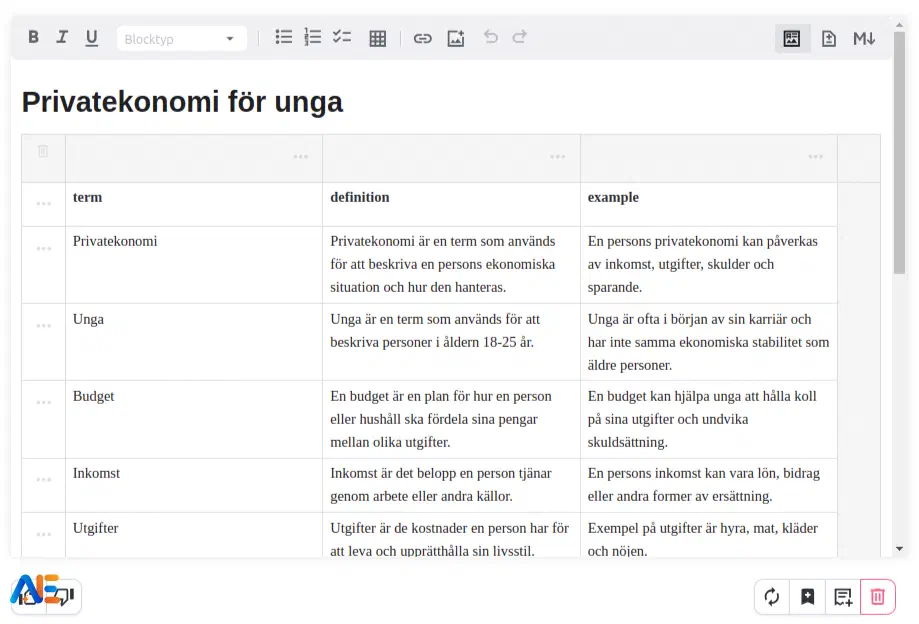Viewport: 919px width, 624px height.
Task: Click the regenerate refresh button
Action: click(772, 597)
